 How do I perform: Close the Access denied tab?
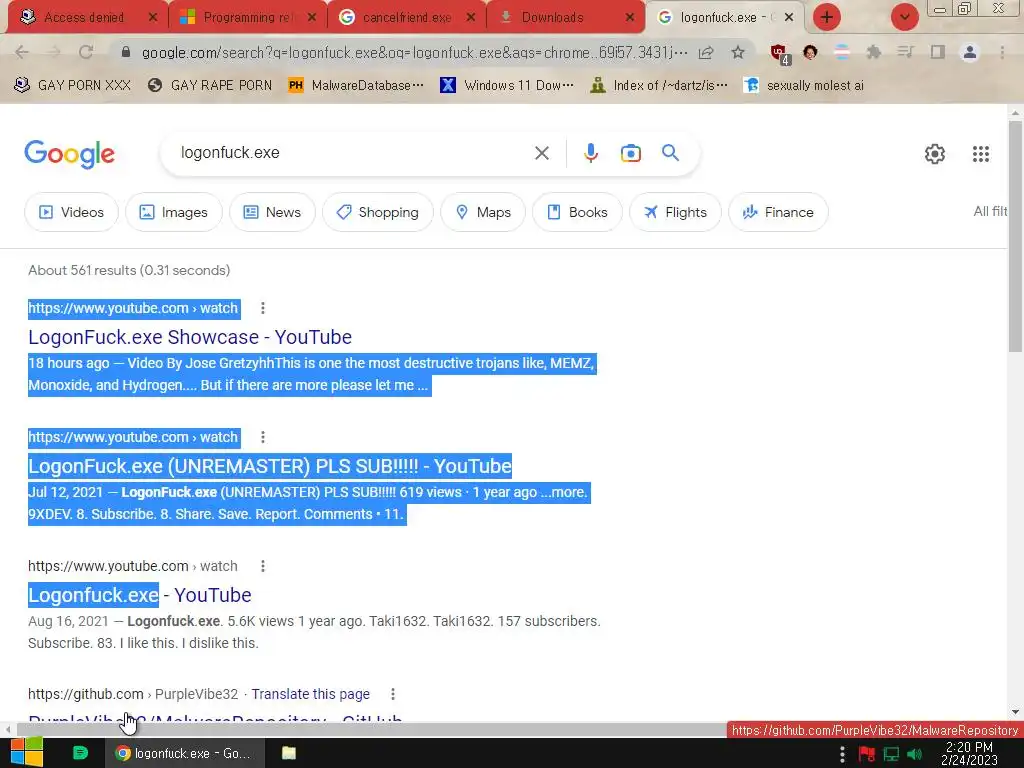coord(153,17)
